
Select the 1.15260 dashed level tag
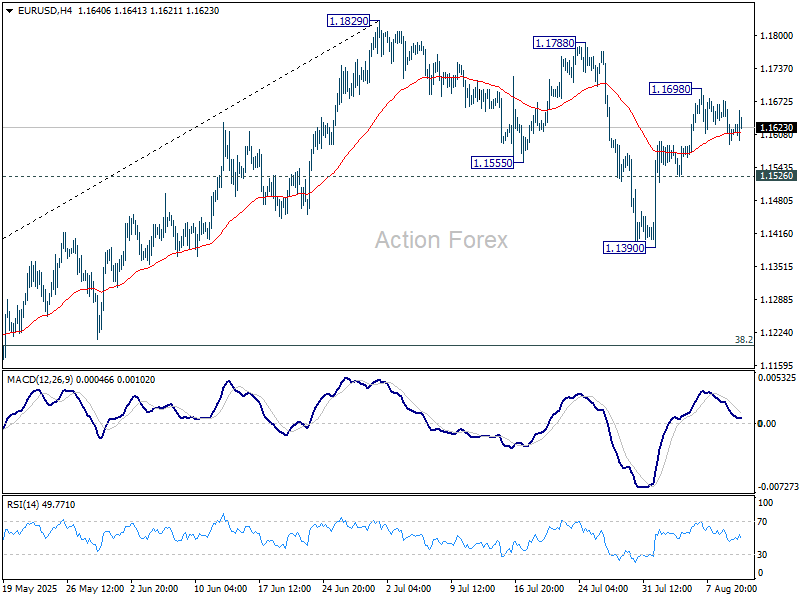(x=776, y=176)
